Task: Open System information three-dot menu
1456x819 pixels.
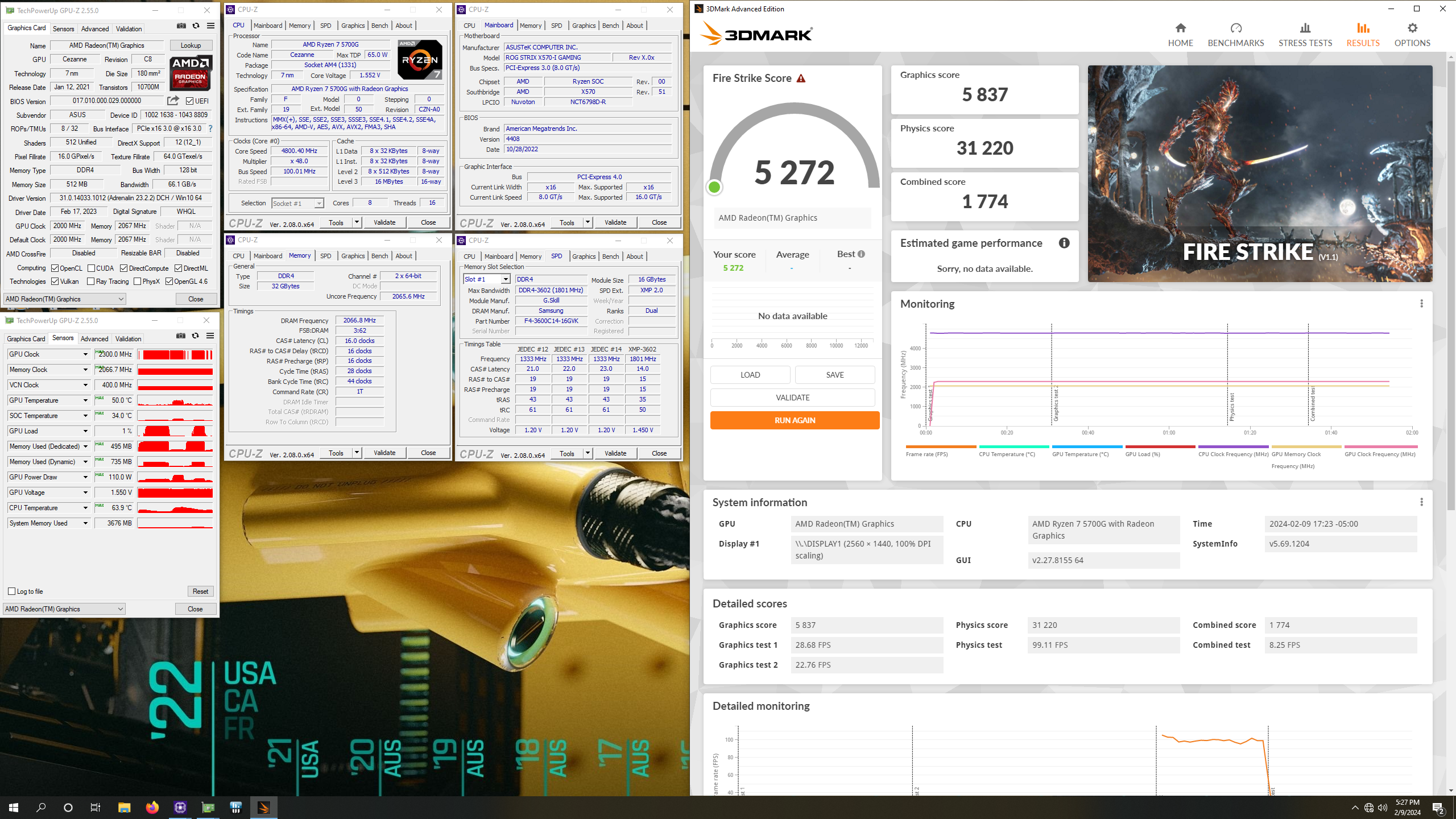Action: point(1421,502)
